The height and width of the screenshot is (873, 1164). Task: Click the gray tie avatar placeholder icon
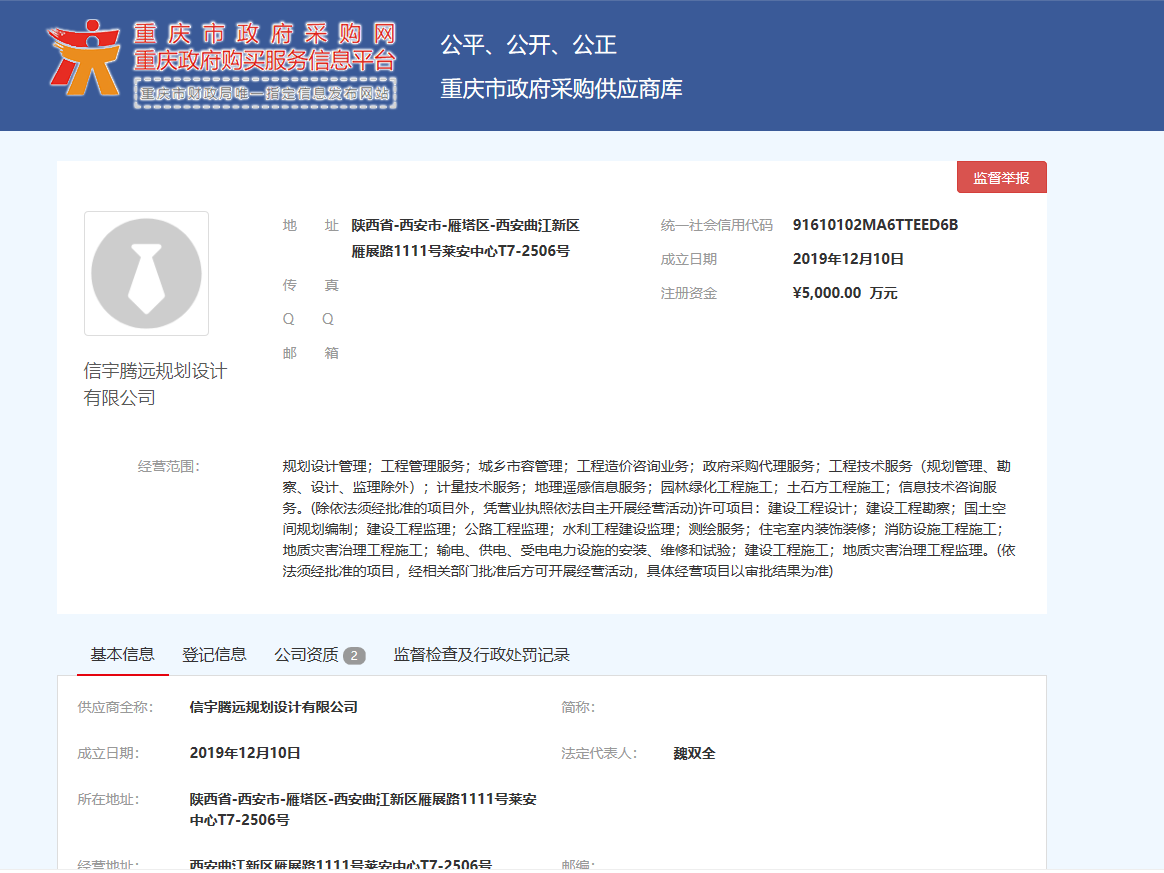146,272
